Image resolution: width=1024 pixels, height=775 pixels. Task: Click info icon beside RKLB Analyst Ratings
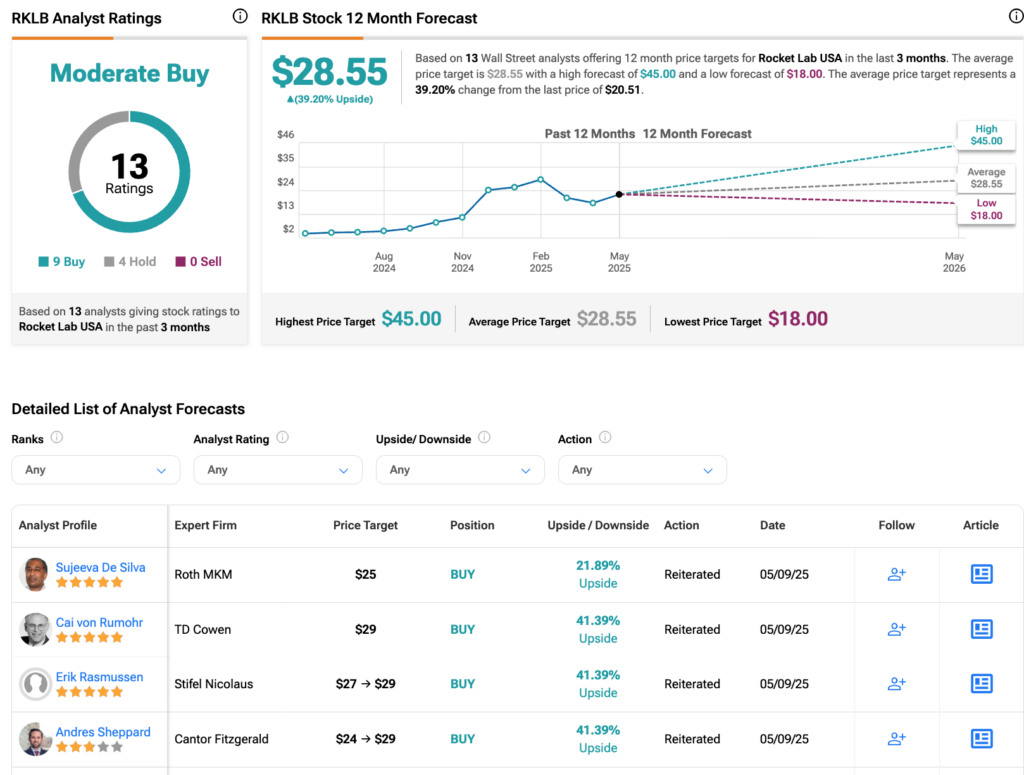240,16
